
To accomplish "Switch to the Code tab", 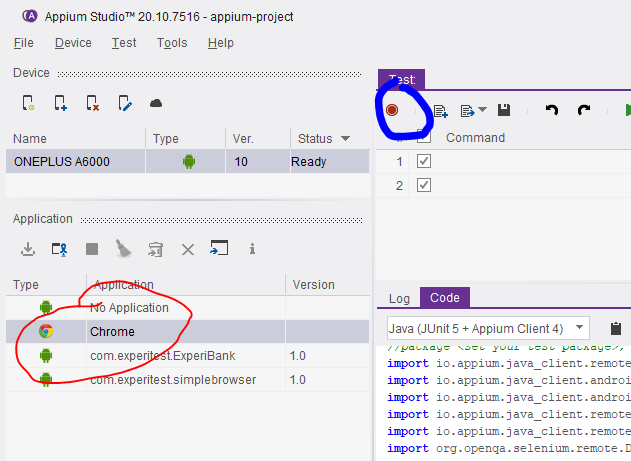I will (445, 298).
